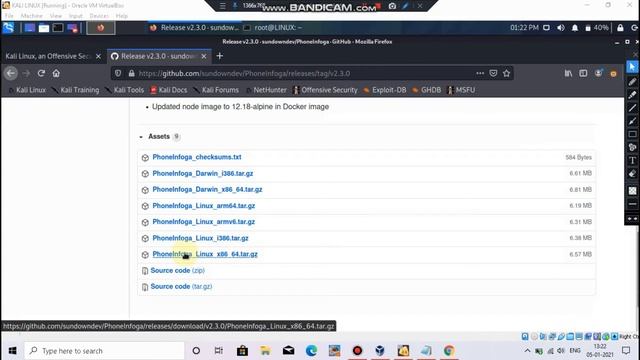Close the Kali Linux tab
The image size is (640, 360).
click(98, 56)
